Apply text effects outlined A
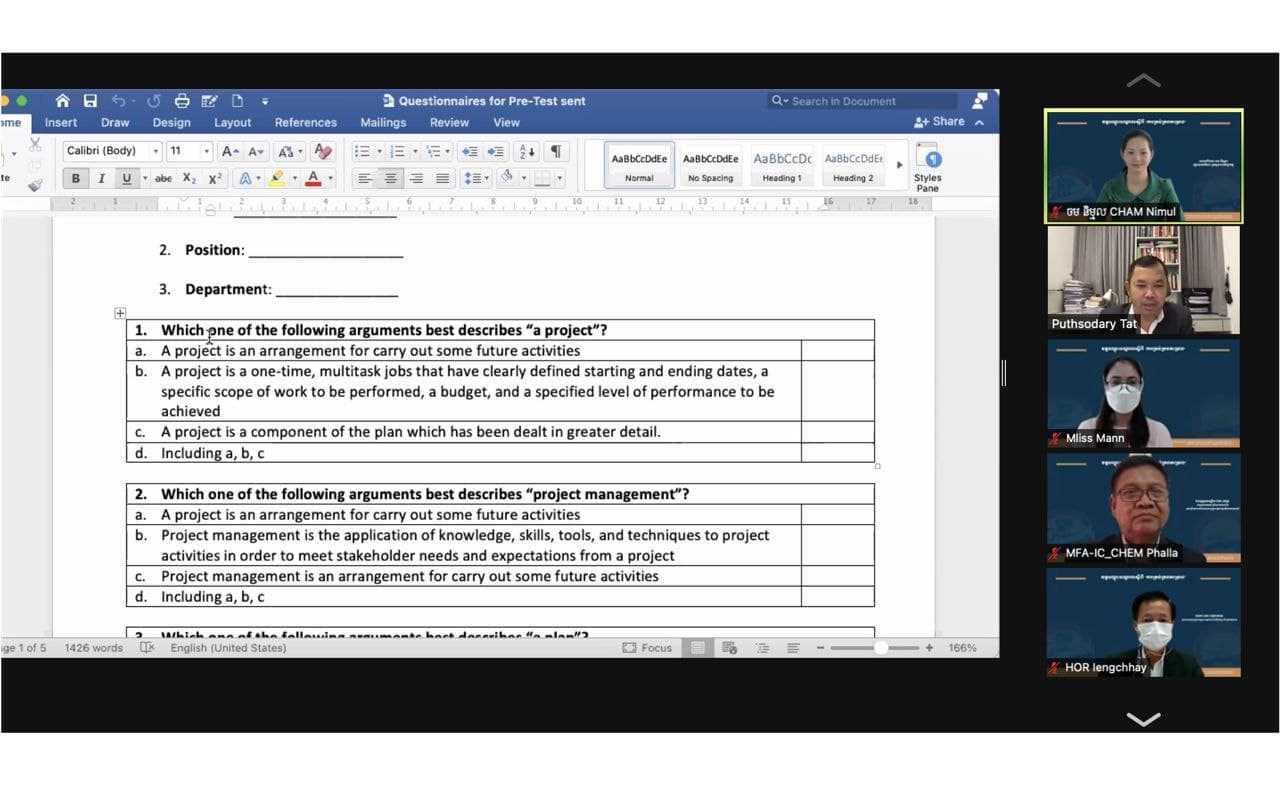1280x800 pixels. click(244, 179)
